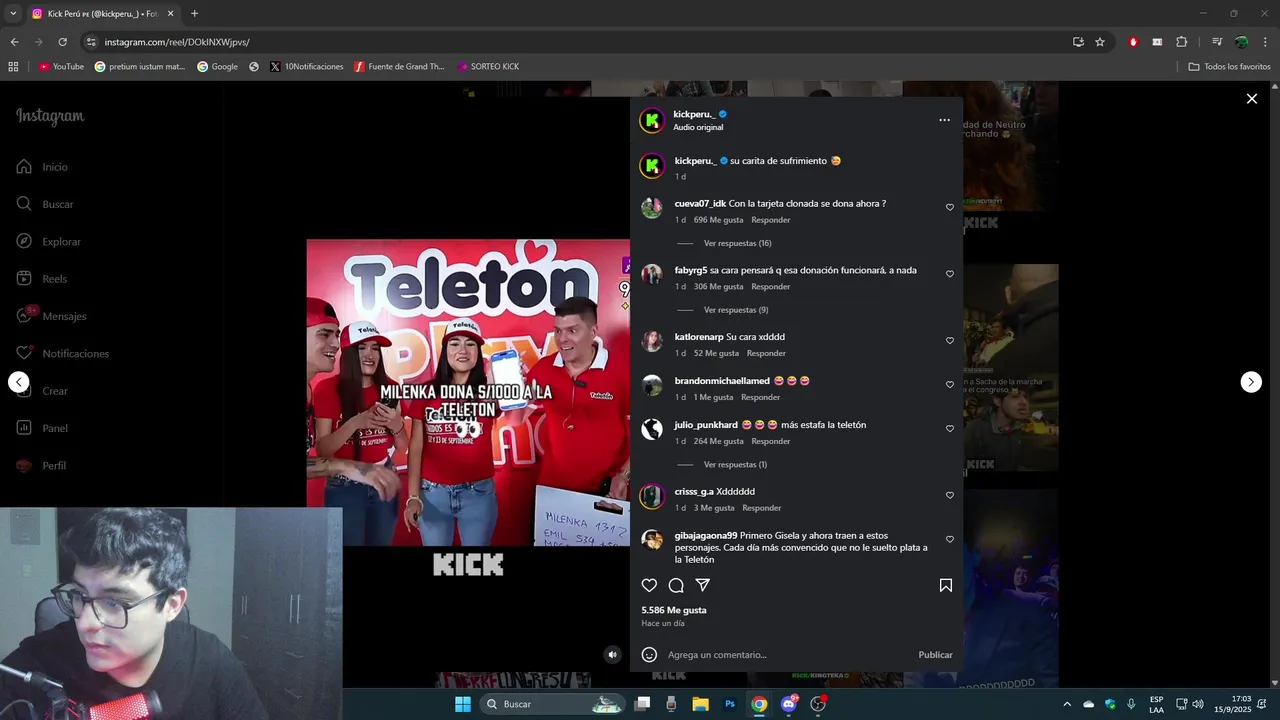Like crisss_g.a's comment
The height and width of the screenshot is (720, 1280).
tap(950, 496)
